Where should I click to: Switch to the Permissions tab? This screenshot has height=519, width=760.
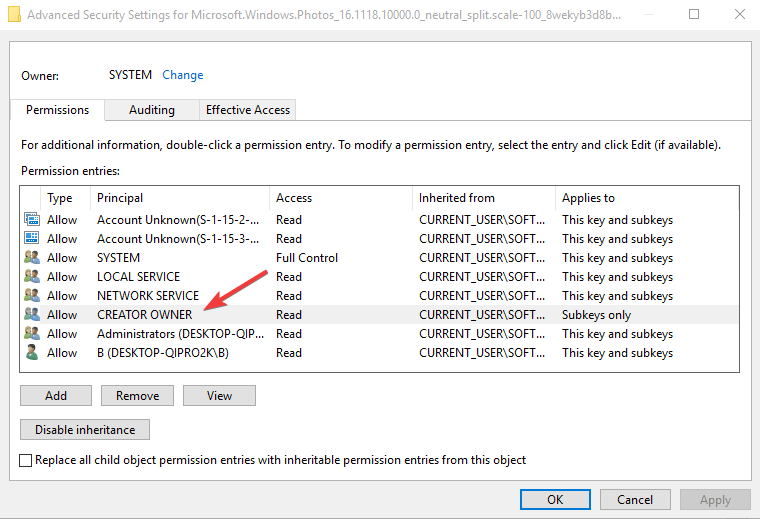click(x=57, y=110)
